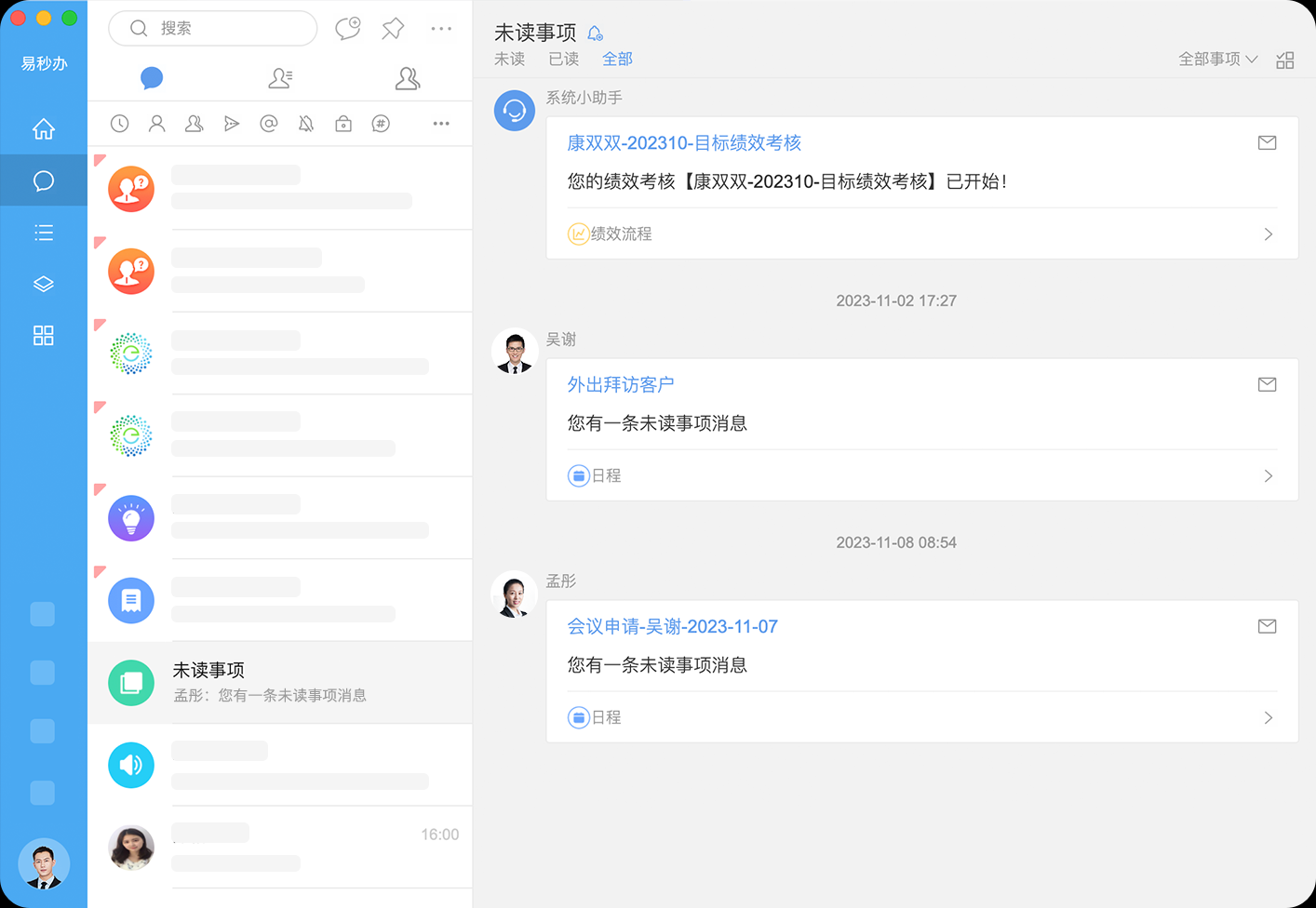Filter by @ mentions icon
This screenshot has width=1316, height=908.
click(269, 124)
